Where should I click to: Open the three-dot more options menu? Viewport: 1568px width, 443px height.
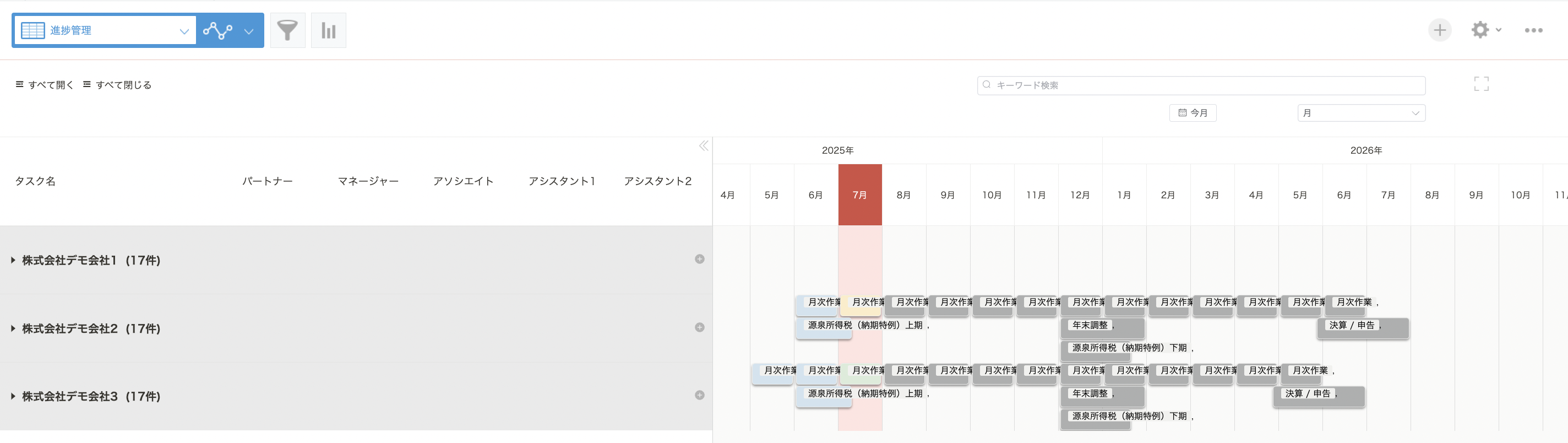[1533, 30]
